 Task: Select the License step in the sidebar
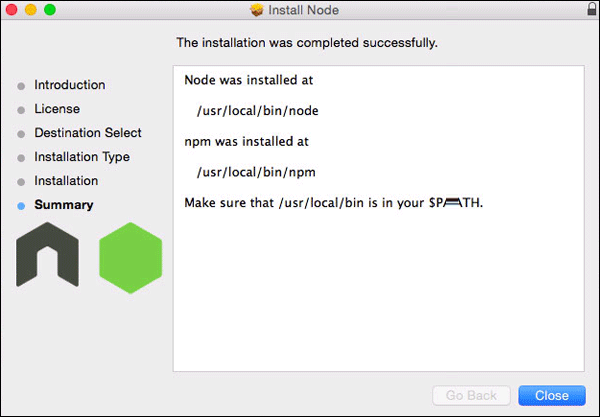point(57,109)
